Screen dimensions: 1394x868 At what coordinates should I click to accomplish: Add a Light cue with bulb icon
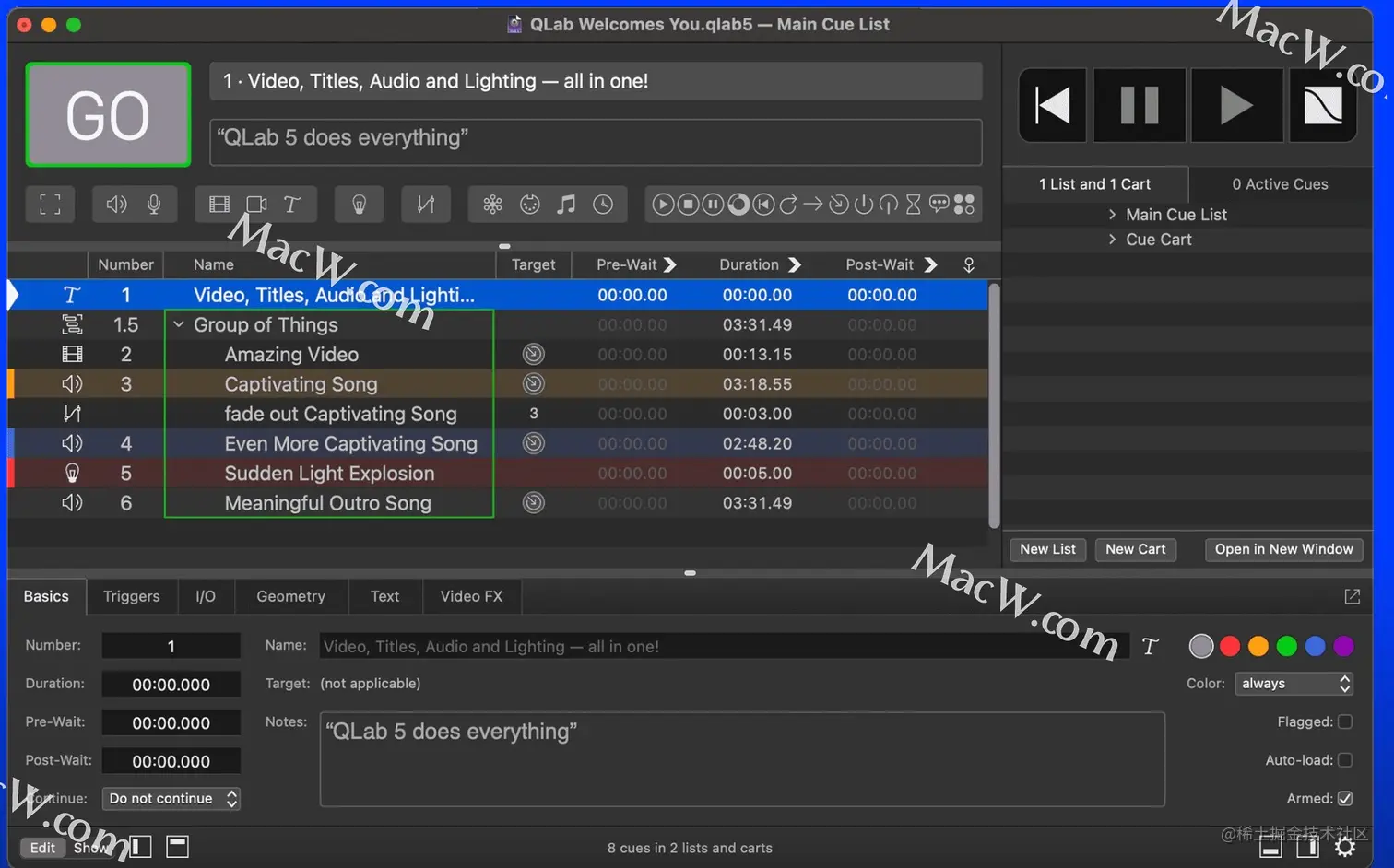pos(360,205)
